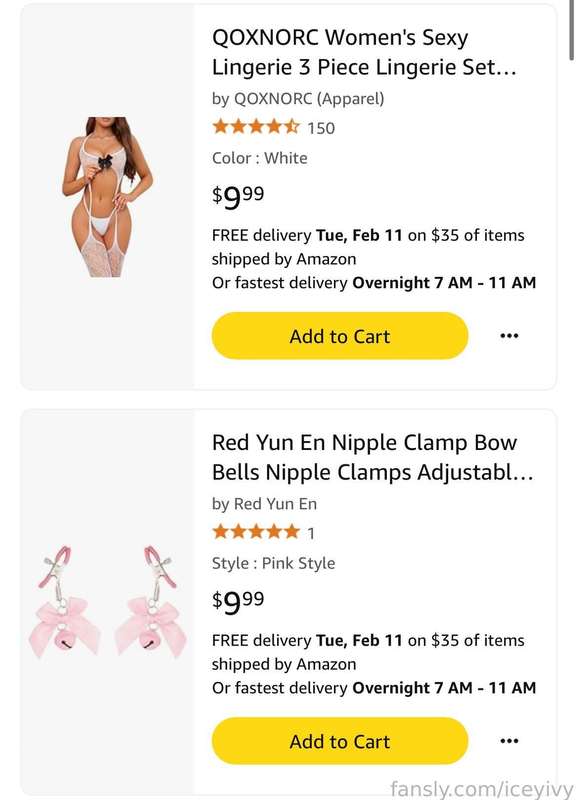Click the five-star rating with 1 review
The height and width of the screenshot is (800, 578).
click(x=256, y=532)
